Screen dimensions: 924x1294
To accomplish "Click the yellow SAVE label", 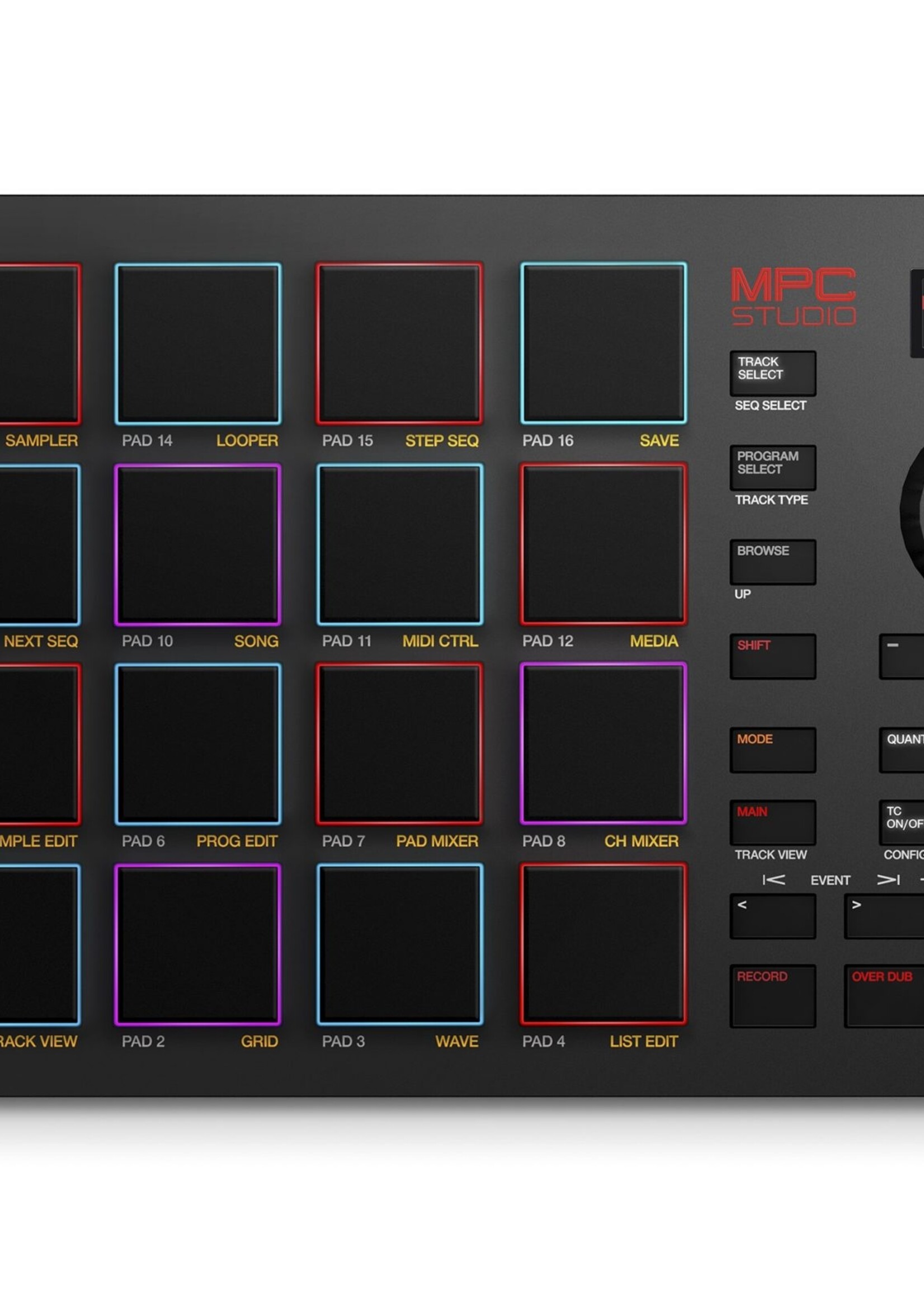I will [x=659, y=440].
